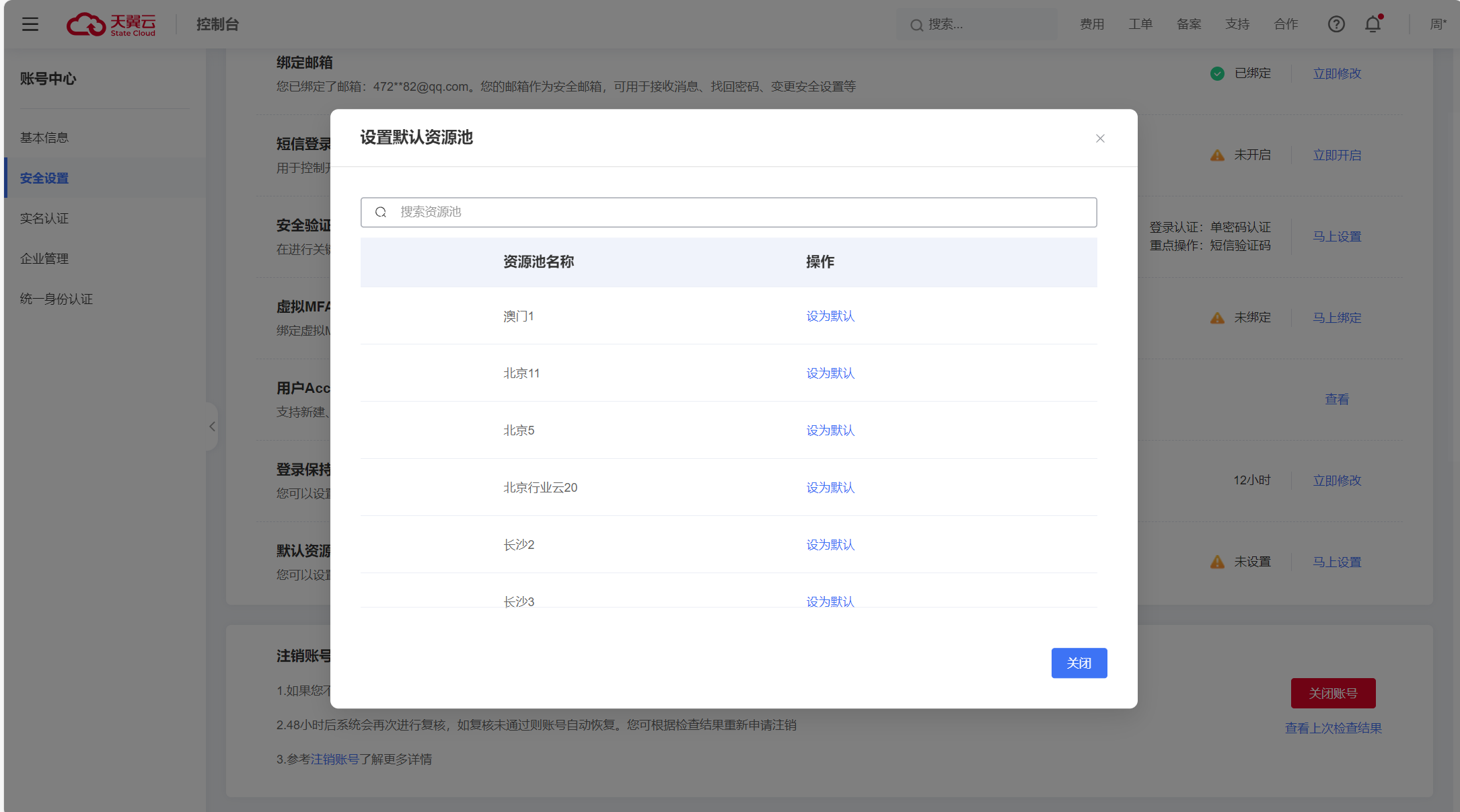Open the user account 周* menu
Image resolution: width=1460 pixels, height=812 pixels.
(1438, 24)
